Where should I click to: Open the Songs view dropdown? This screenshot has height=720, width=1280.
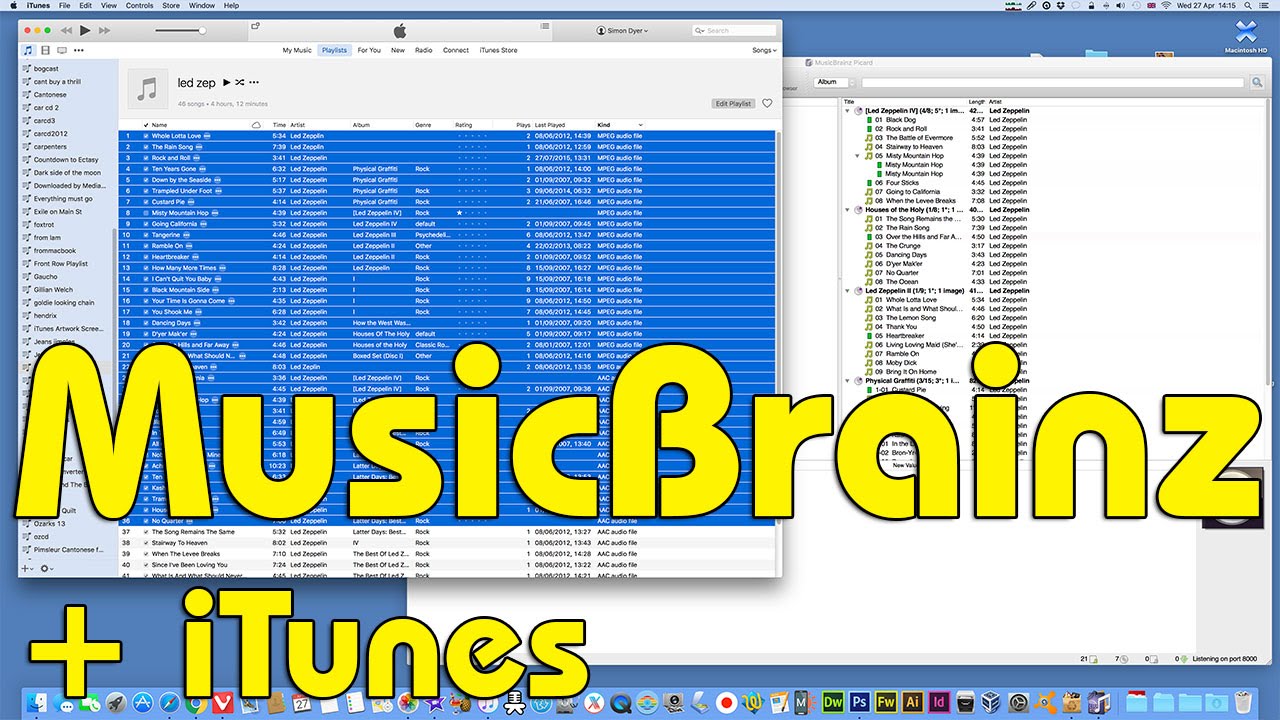(764, 50)
